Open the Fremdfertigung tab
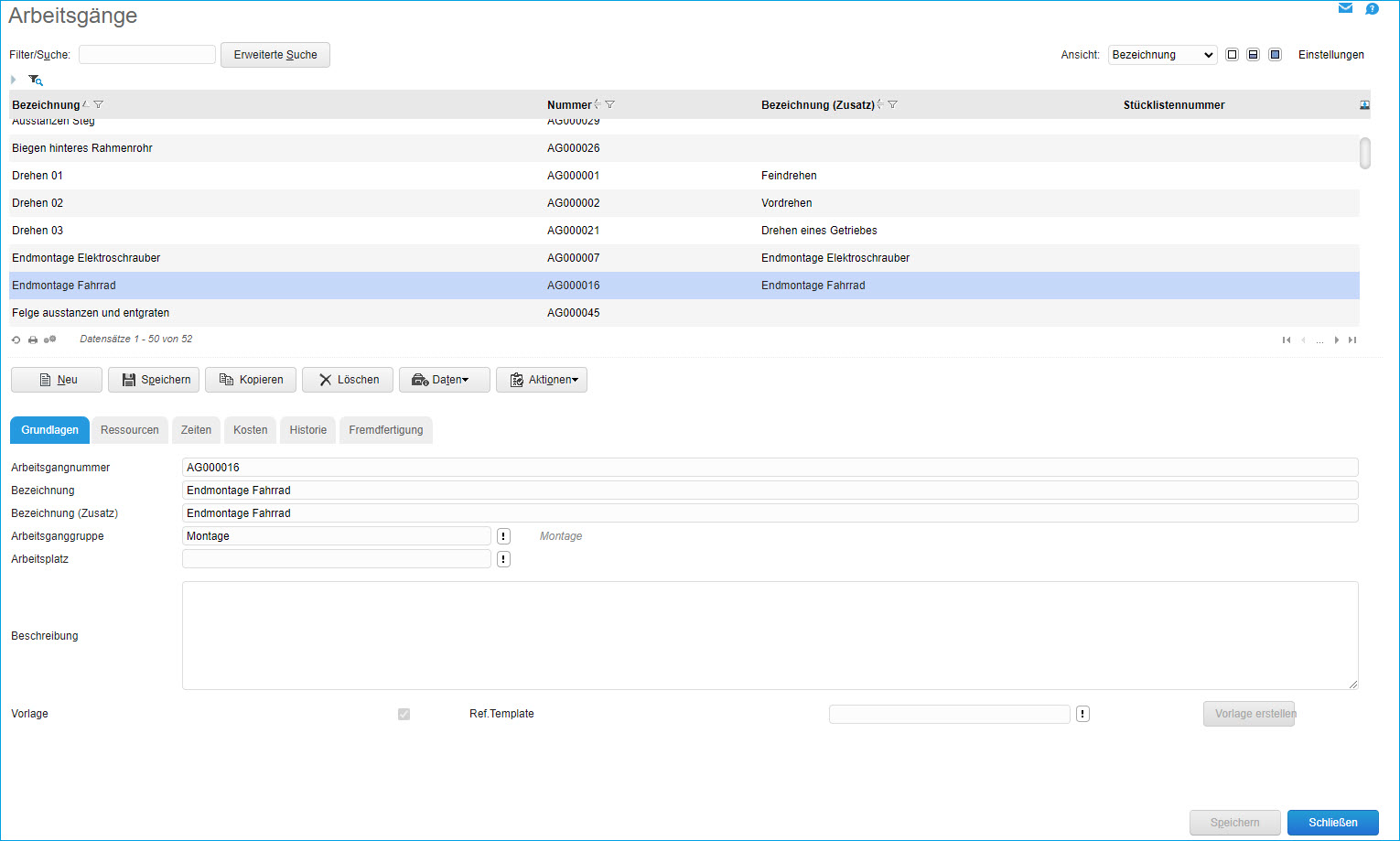The height and width of the screenshot is (841, 1400). click(x=385, y=430)
